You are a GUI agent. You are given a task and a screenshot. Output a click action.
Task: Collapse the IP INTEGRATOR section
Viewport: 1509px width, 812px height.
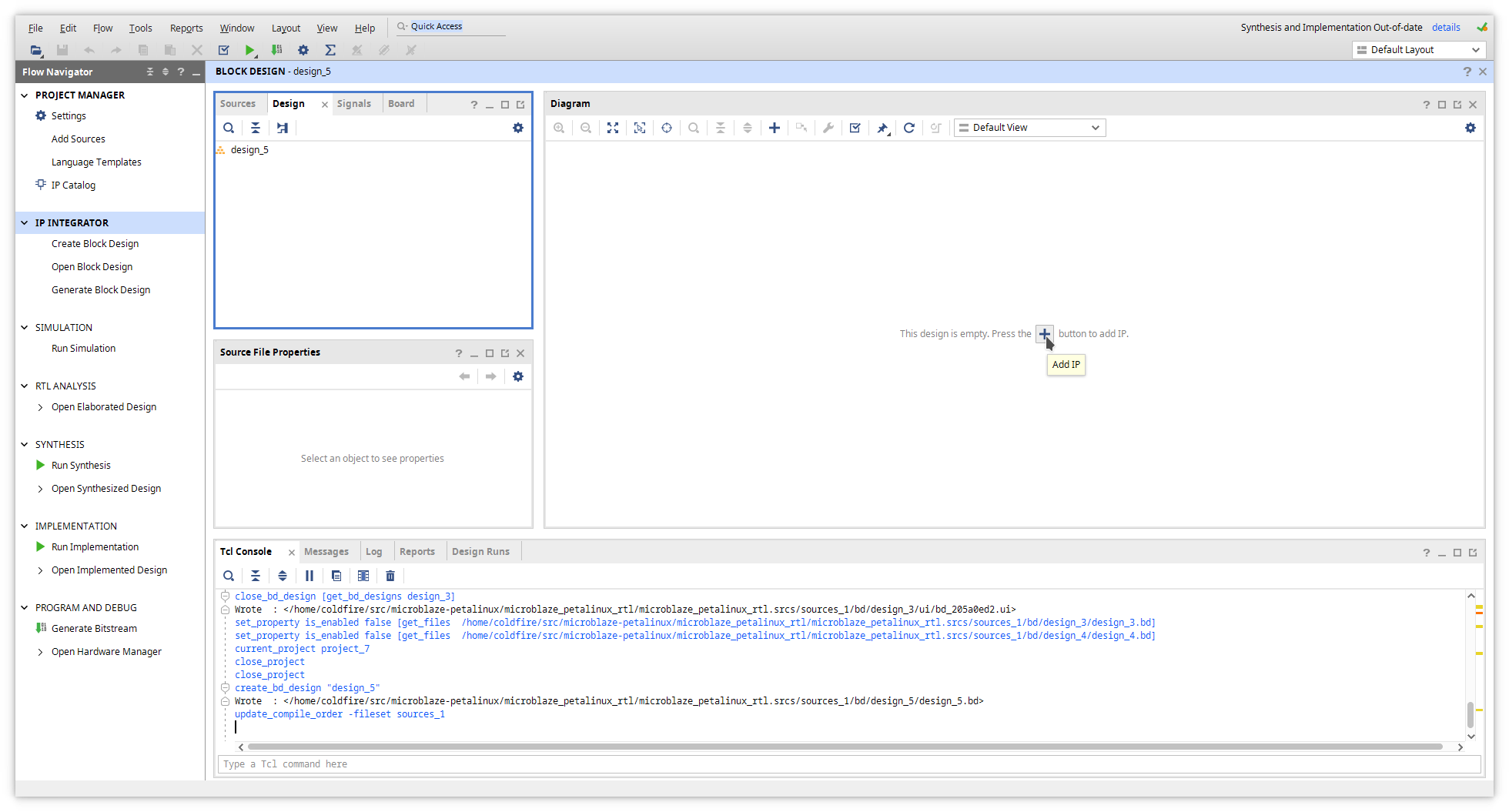coord(25,223)
